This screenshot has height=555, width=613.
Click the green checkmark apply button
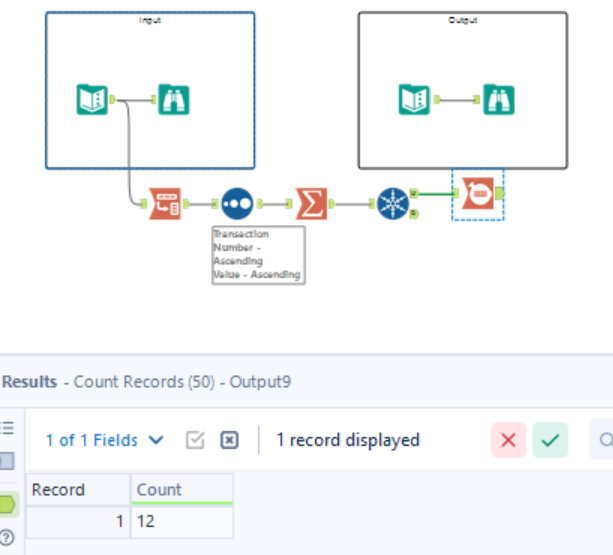click(x=550, y=440)
